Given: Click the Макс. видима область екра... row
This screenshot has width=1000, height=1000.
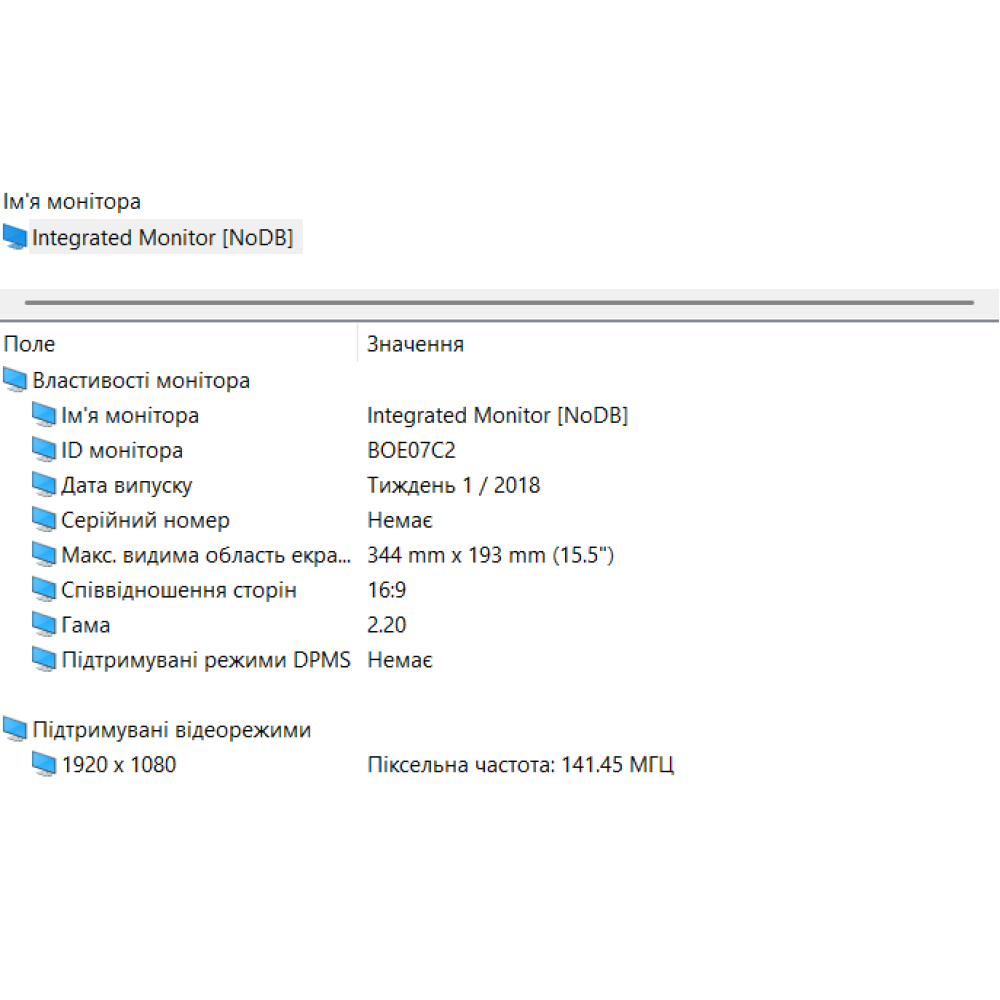Looking at the screenshot, I should (x=205, y=554).
